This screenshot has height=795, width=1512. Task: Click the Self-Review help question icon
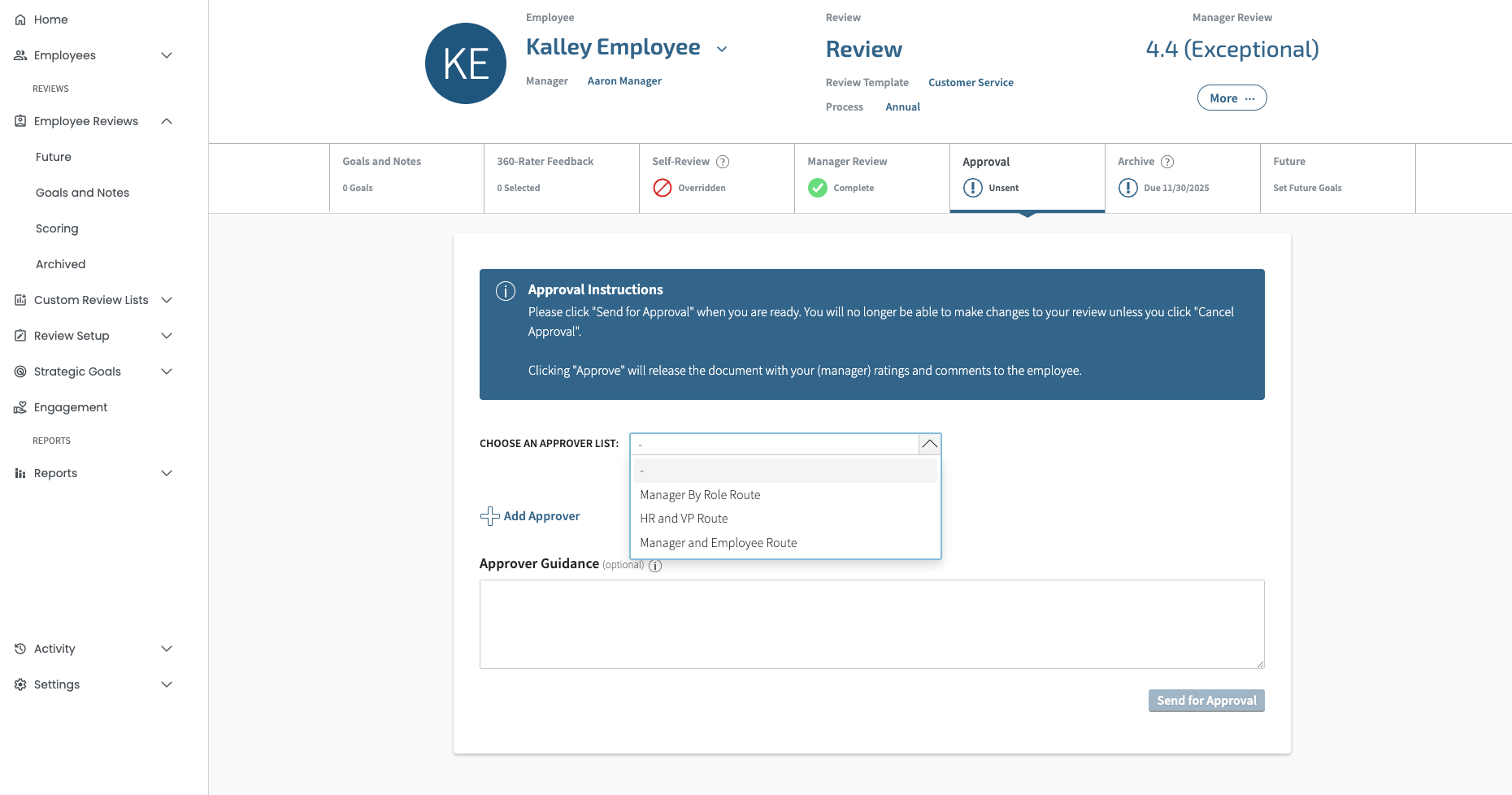click(x=723, y=162)
